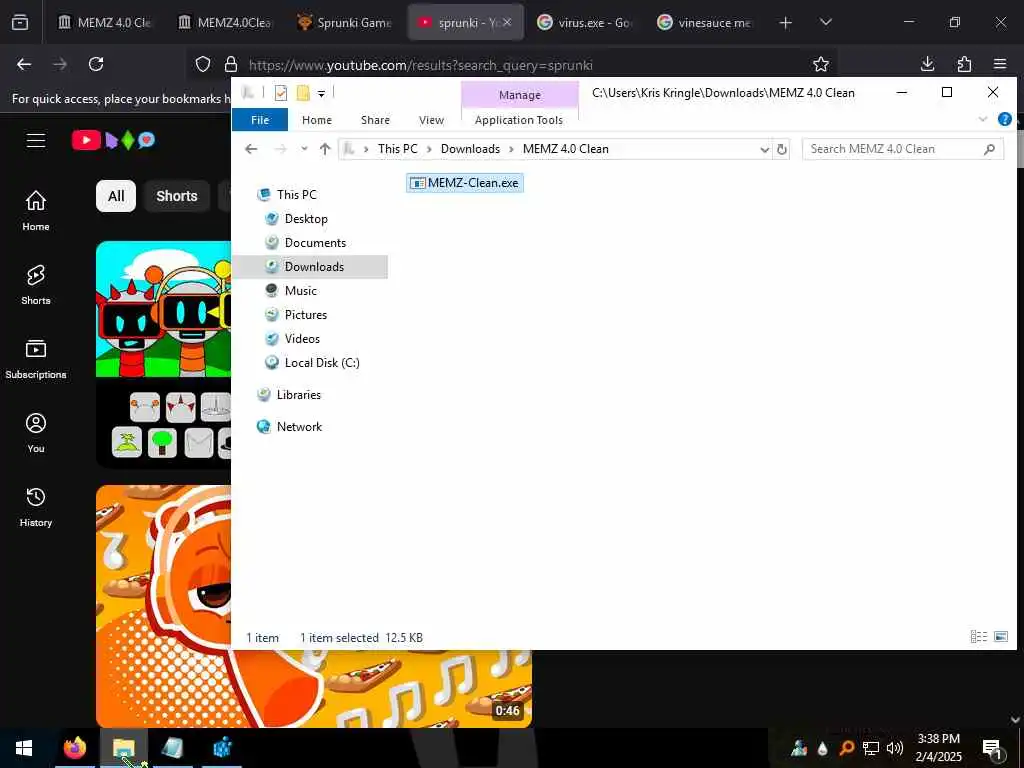Refresh the MEMZ 4.0 Clean folder

[782, 150]
